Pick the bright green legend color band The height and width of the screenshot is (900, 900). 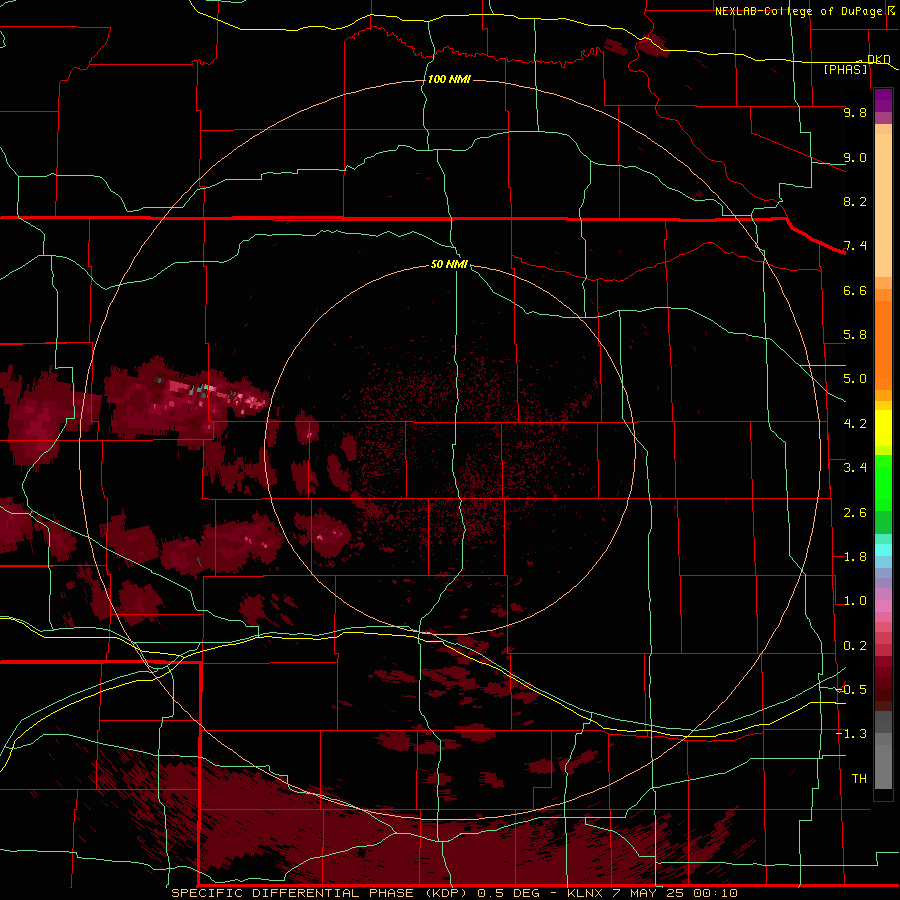883,482
